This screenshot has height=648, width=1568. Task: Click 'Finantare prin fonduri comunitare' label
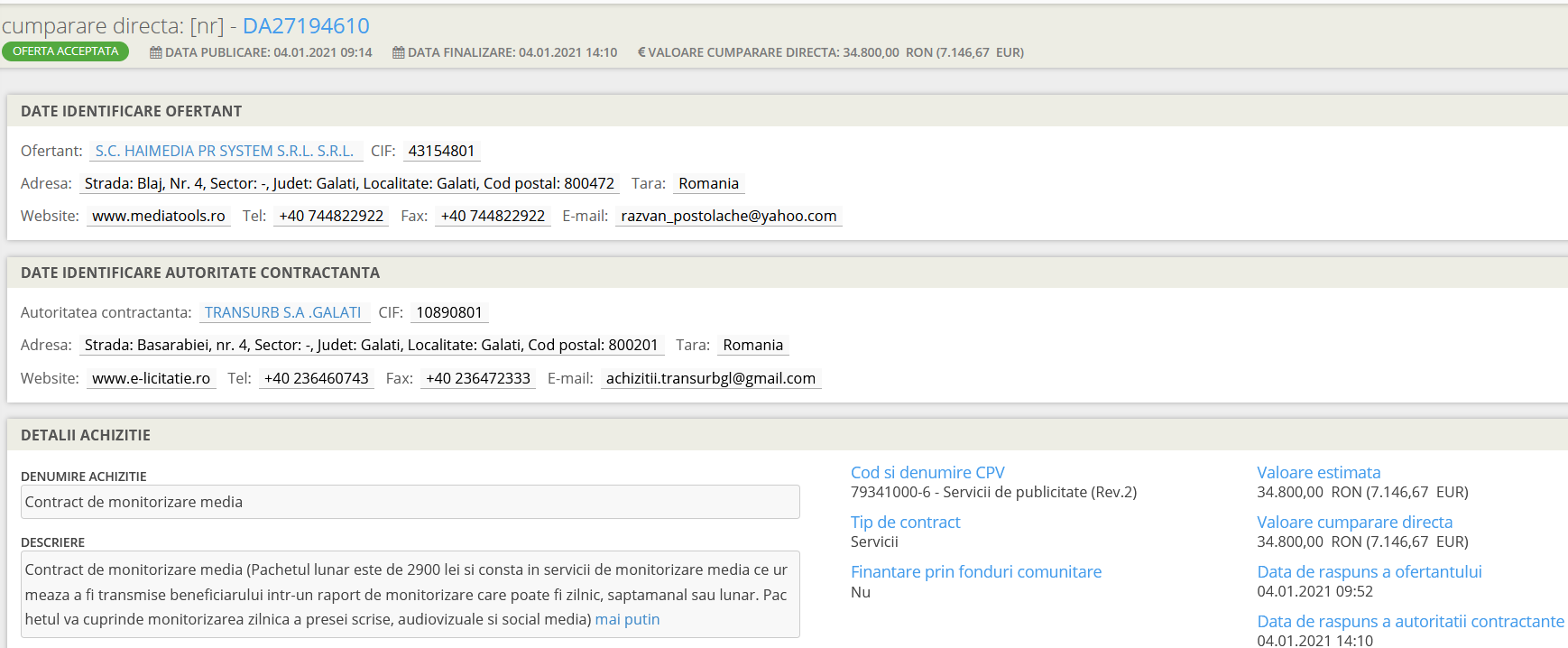click(x=976, y=571)
